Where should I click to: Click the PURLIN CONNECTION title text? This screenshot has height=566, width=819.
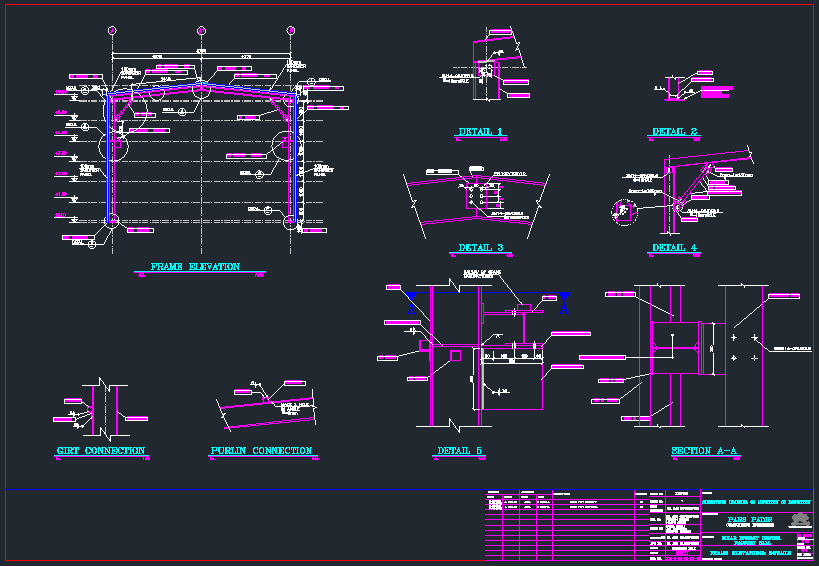[x=261, y=451]
